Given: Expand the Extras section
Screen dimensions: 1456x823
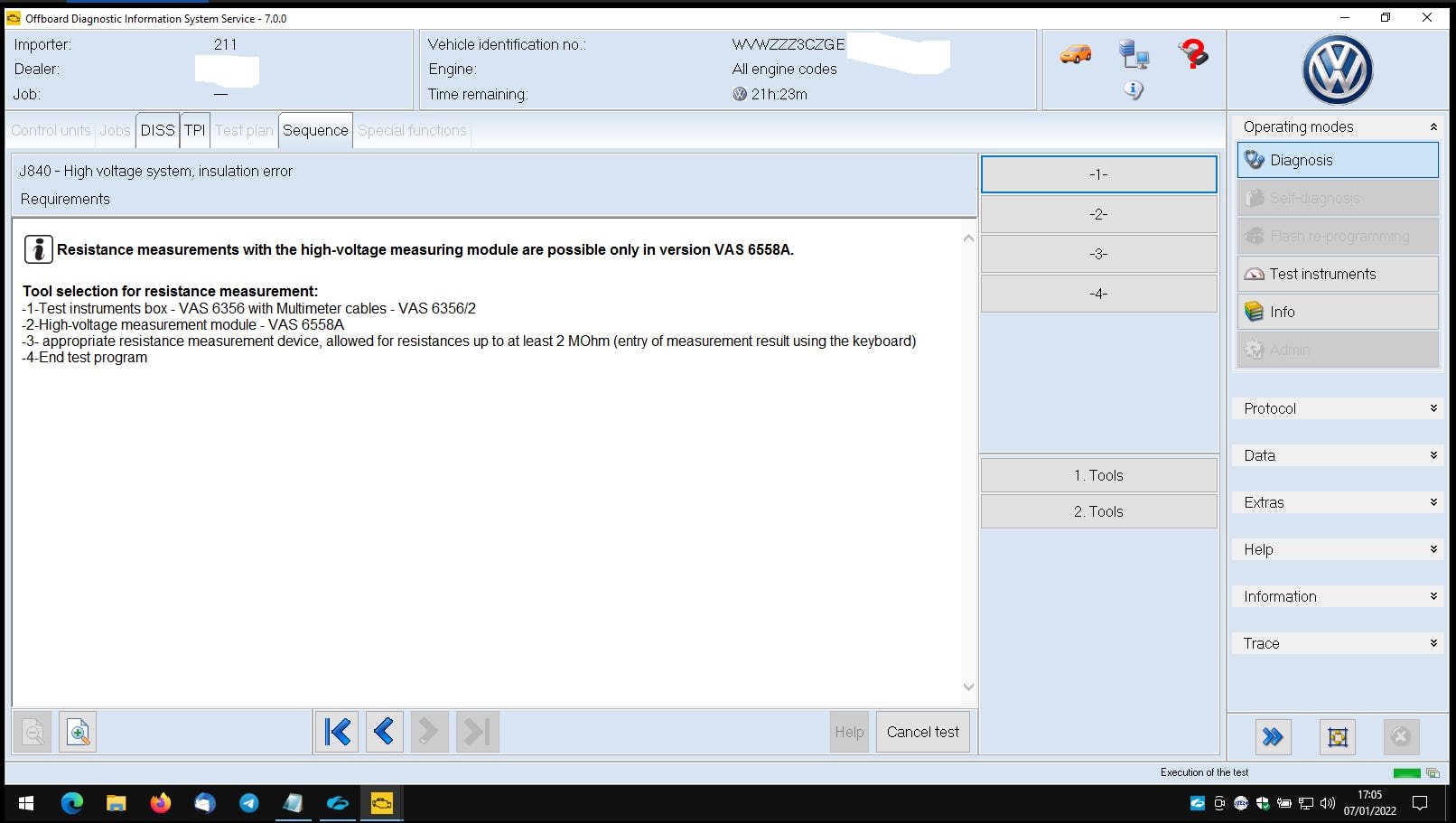Looking at the screenshot, I should [1338, 502].
